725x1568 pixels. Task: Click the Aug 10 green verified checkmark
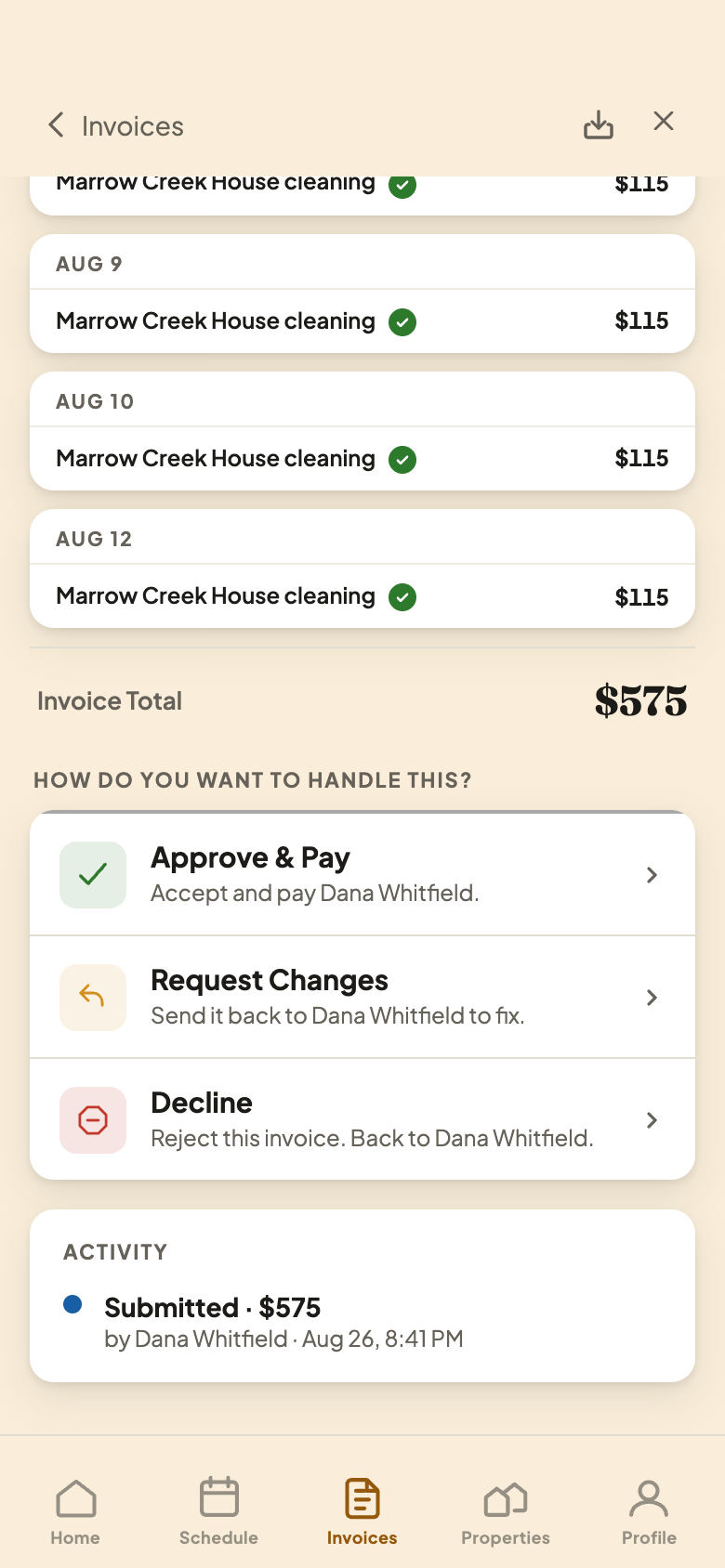tap(402, 459)
